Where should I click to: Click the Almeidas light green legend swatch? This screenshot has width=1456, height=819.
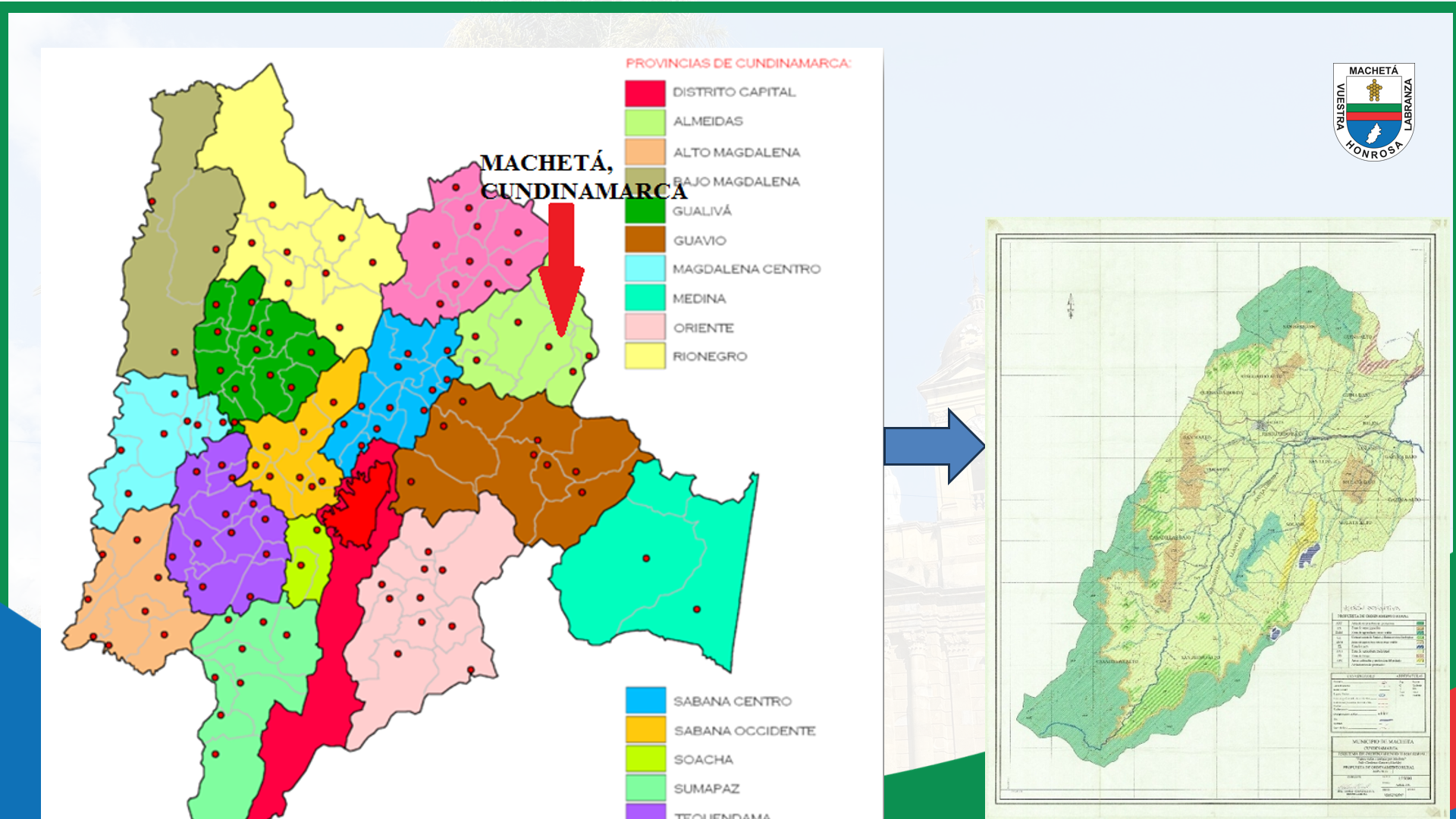point(645,122)
